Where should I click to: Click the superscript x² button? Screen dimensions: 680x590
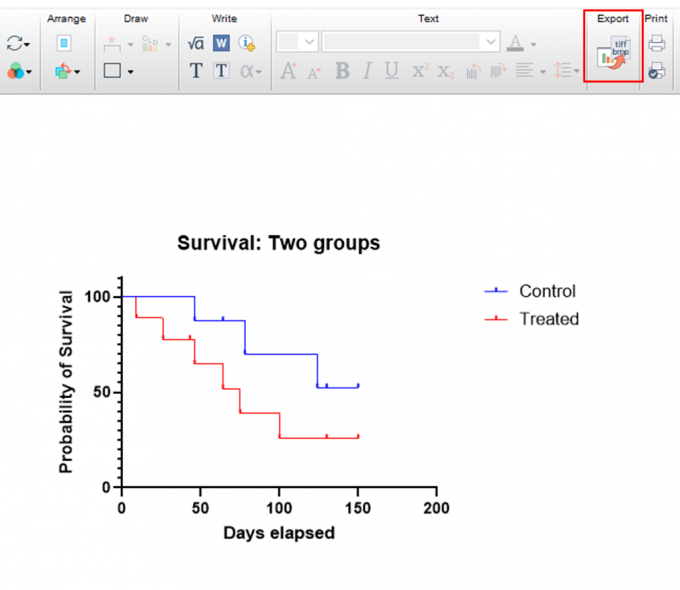click(420, 71)
